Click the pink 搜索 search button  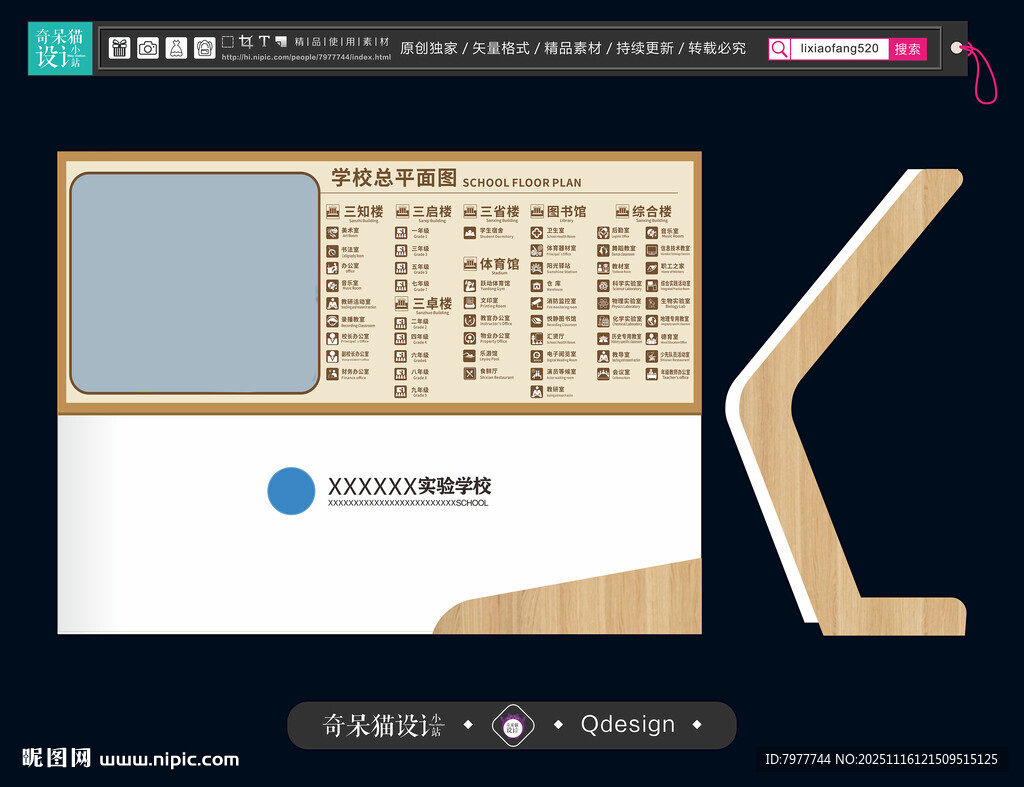[x=907, y=49]
